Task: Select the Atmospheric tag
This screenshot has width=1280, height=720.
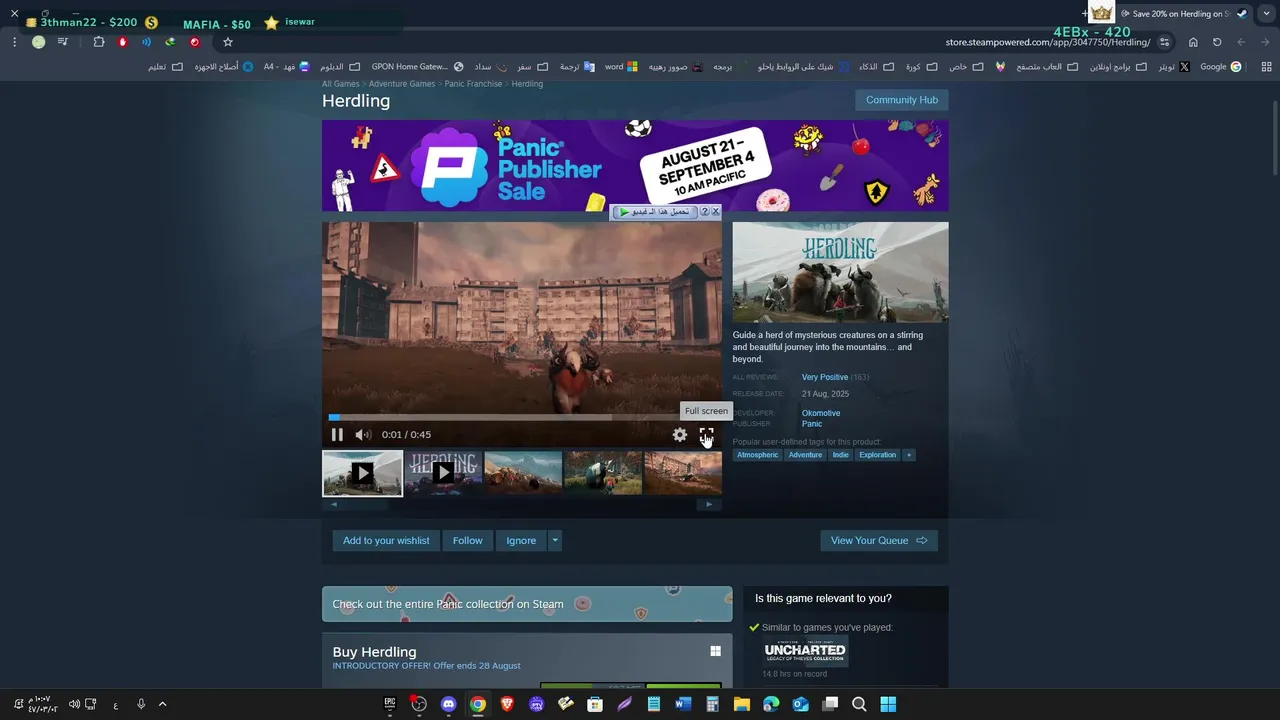Action: point(756,455)
